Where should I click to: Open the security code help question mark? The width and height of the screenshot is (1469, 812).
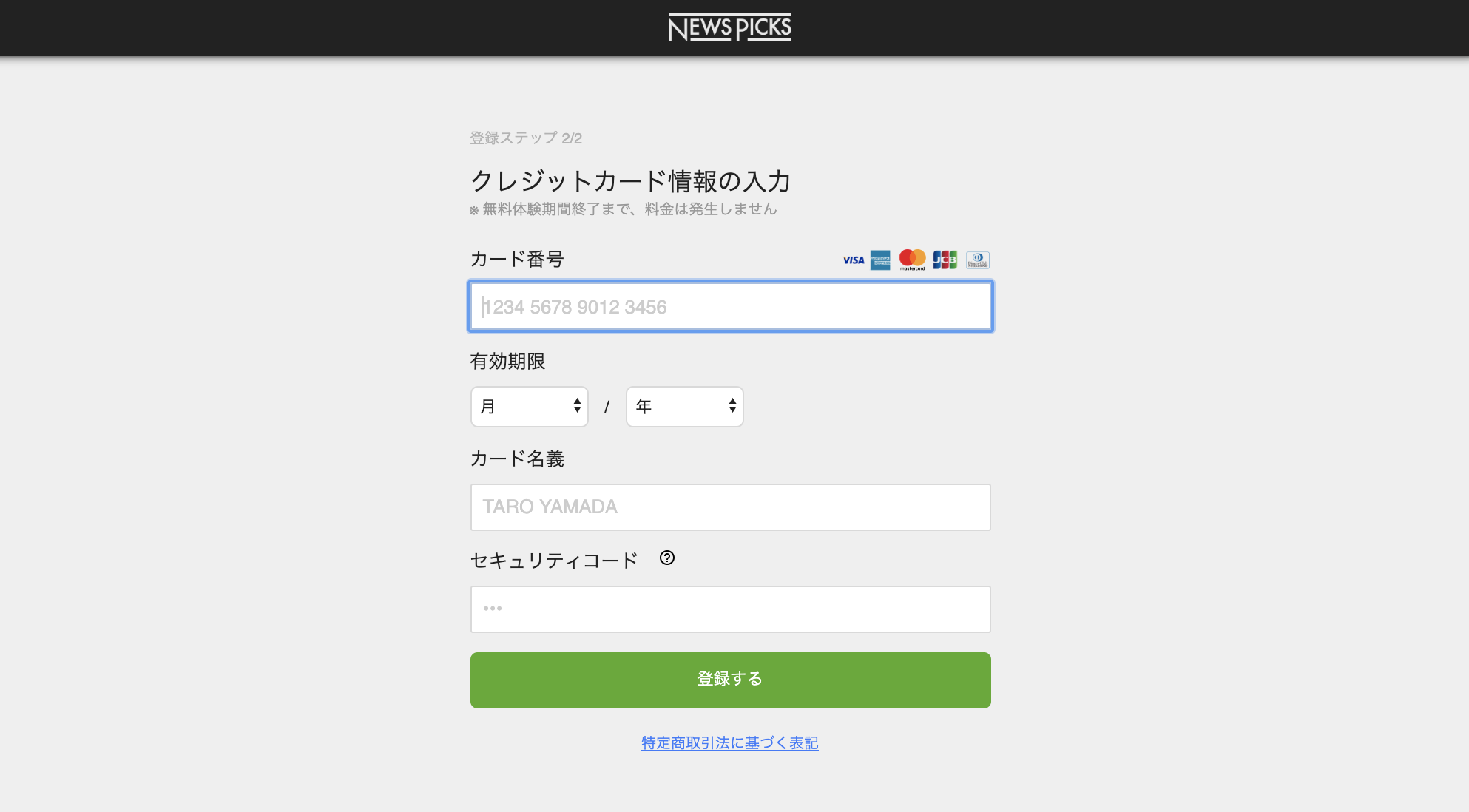(x=667, y=558)
